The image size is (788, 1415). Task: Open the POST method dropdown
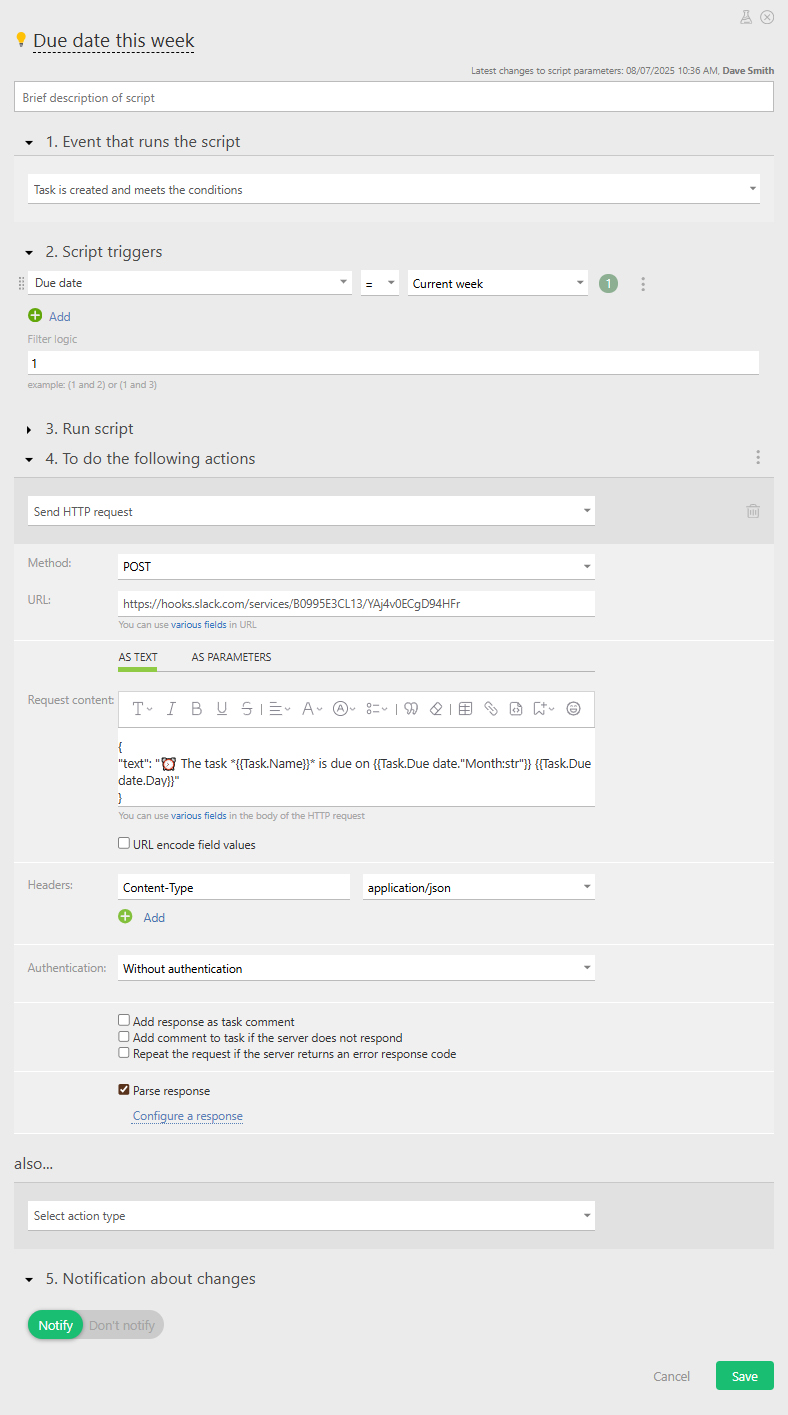[356, 567]
